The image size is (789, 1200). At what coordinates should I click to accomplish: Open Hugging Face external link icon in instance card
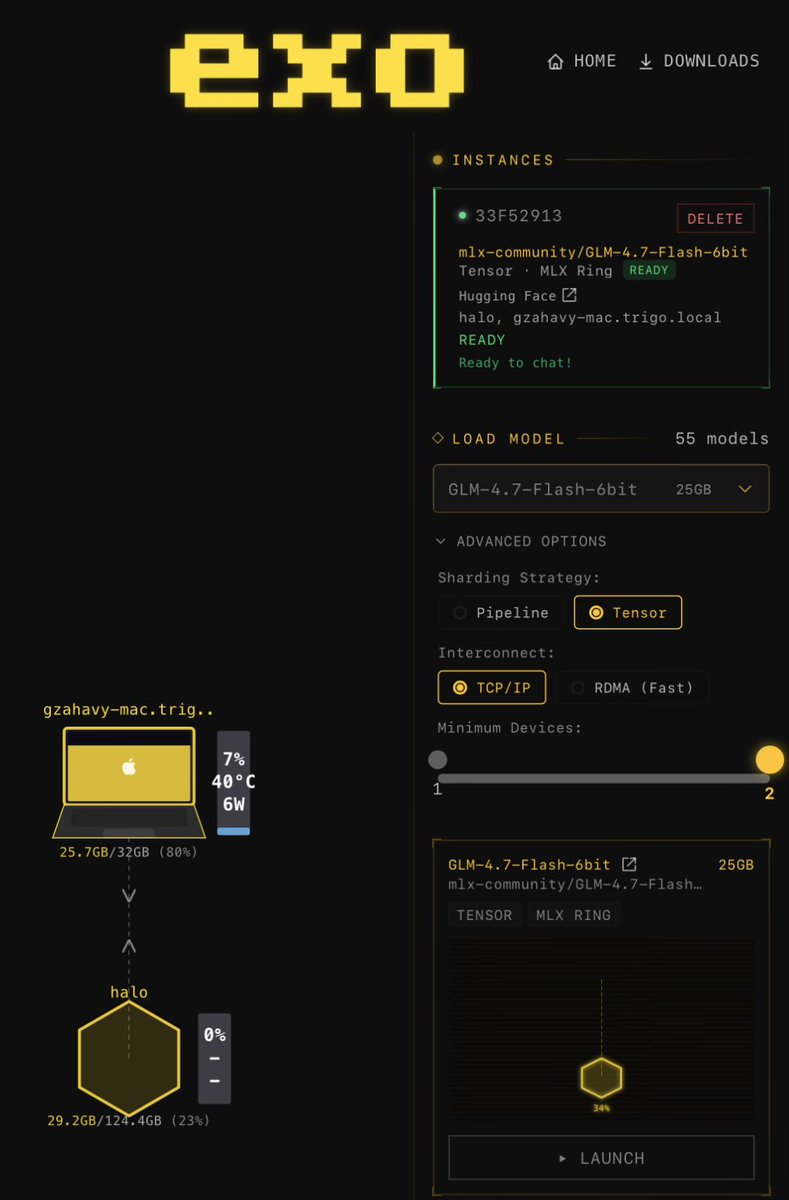(569, 295)
